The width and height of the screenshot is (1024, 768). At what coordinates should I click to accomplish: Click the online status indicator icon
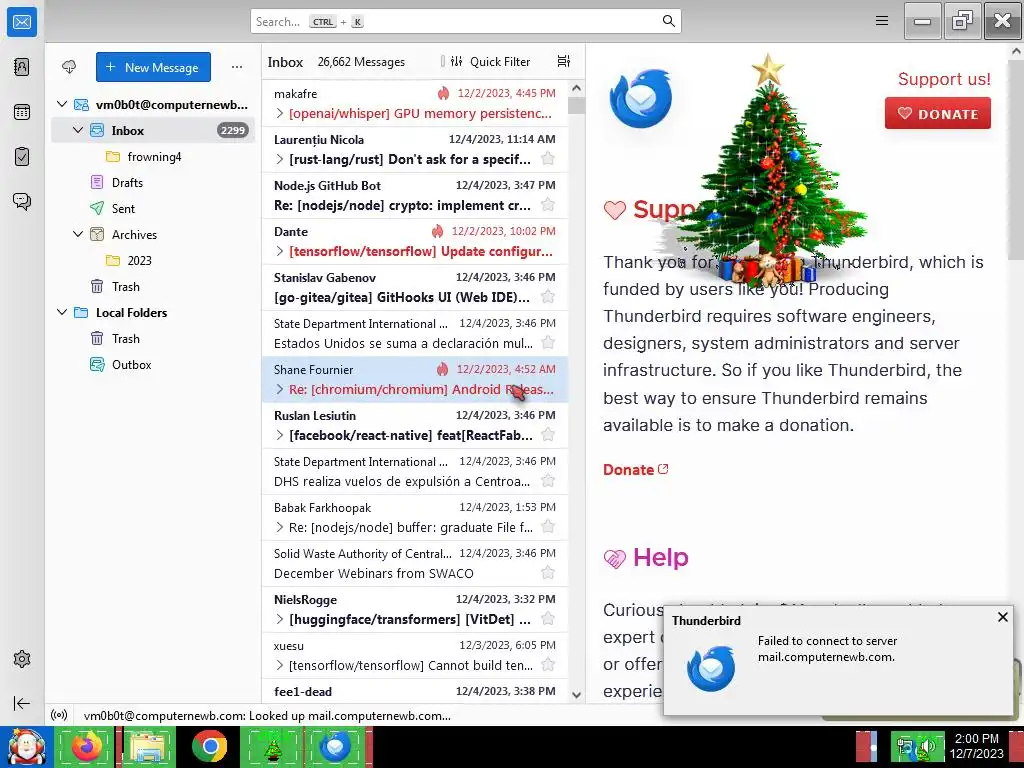click(59, 715)
